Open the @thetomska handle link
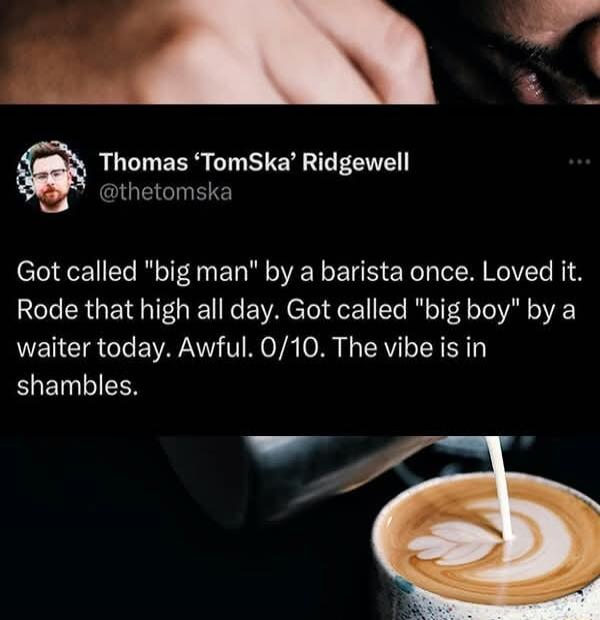Image resolution: width=600 pixels, height=620 pixels. click(165, 193)
